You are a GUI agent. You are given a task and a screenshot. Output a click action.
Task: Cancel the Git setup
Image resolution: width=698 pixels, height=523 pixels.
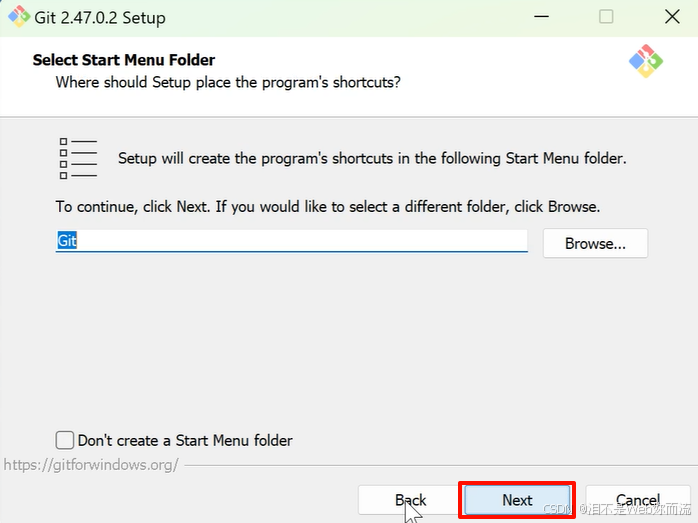(x=637, y=500)
